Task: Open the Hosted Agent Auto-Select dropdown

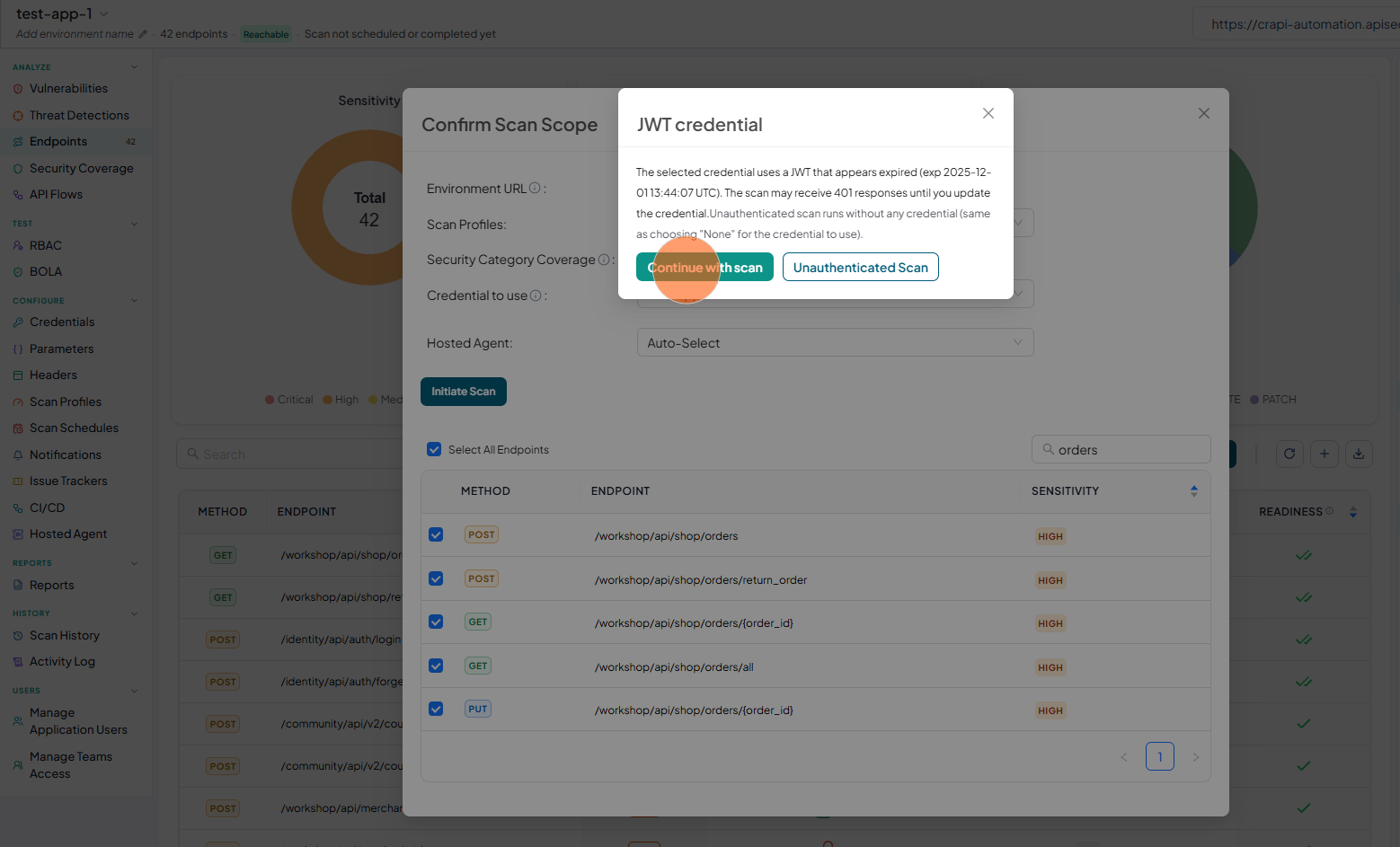Action: pyautogui.click(x=835, y=342)
